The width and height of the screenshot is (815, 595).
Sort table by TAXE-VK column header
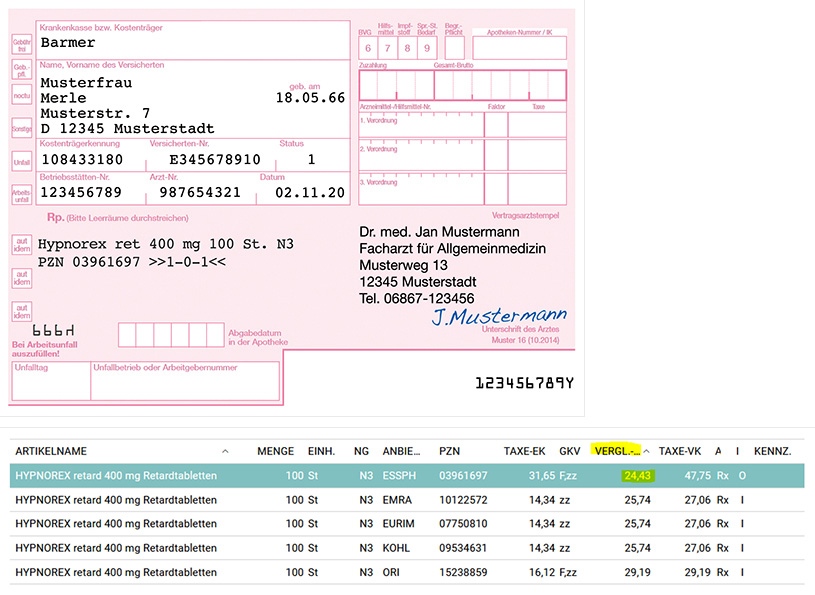pyautogui.click(x=680, y=451)
